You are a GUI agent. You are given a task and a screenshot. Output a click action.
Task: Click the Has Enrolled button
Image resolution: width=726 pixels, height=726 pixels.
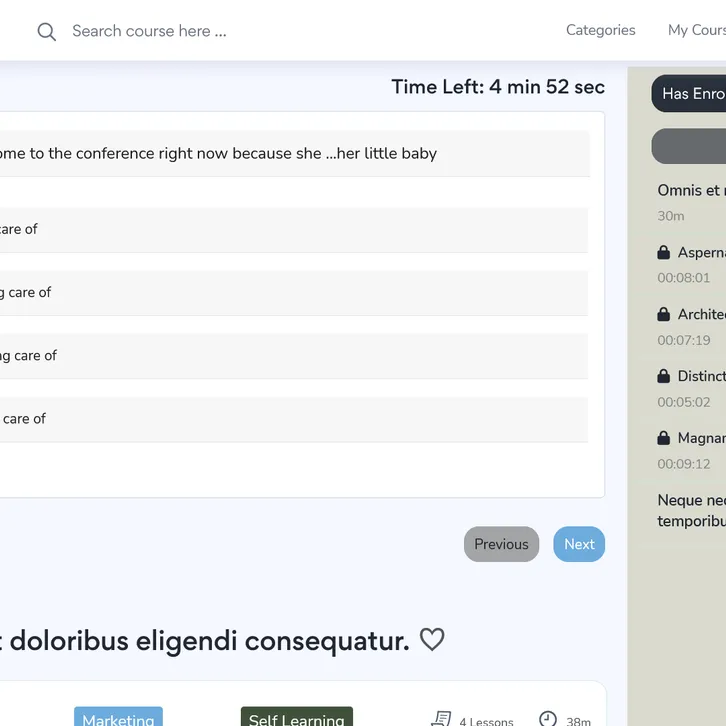(692, 93)
